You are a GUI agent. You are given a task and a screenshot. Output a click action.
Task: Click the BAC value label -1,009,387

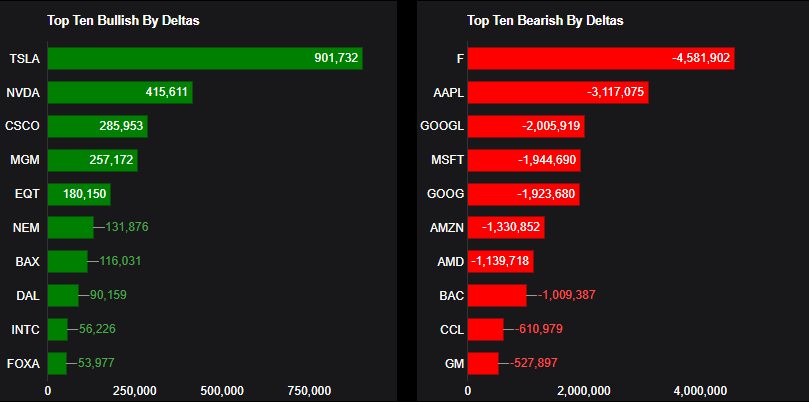568,295
